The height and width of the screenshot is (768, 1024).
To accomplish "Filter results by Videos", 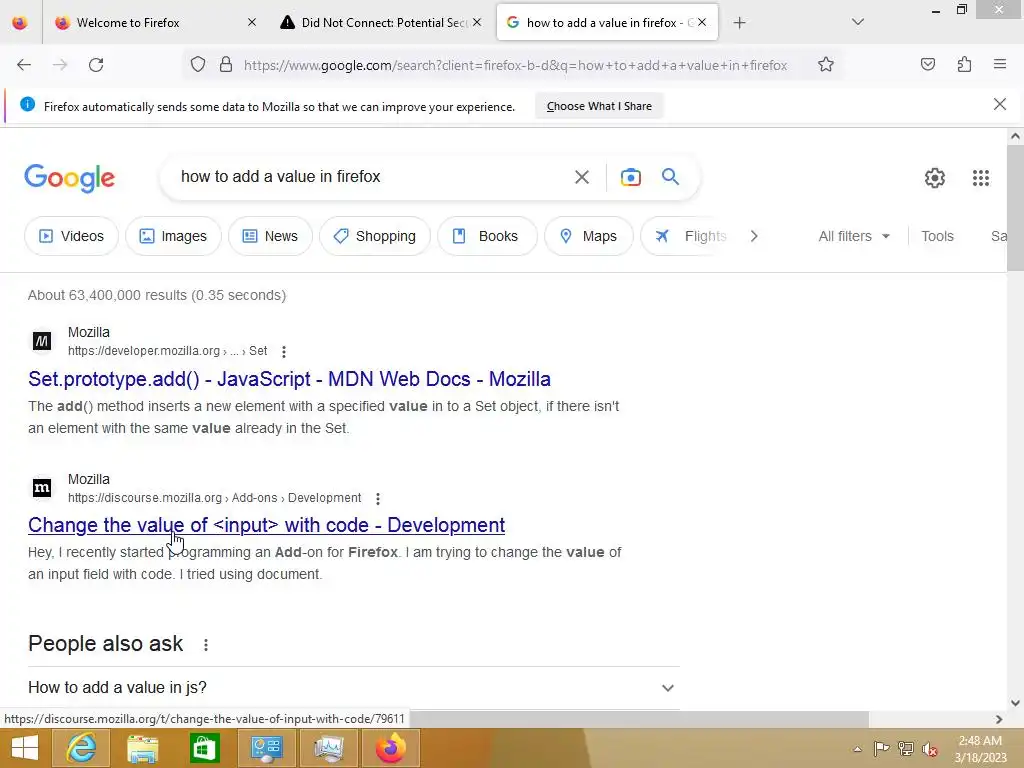I will pos(72,236).
